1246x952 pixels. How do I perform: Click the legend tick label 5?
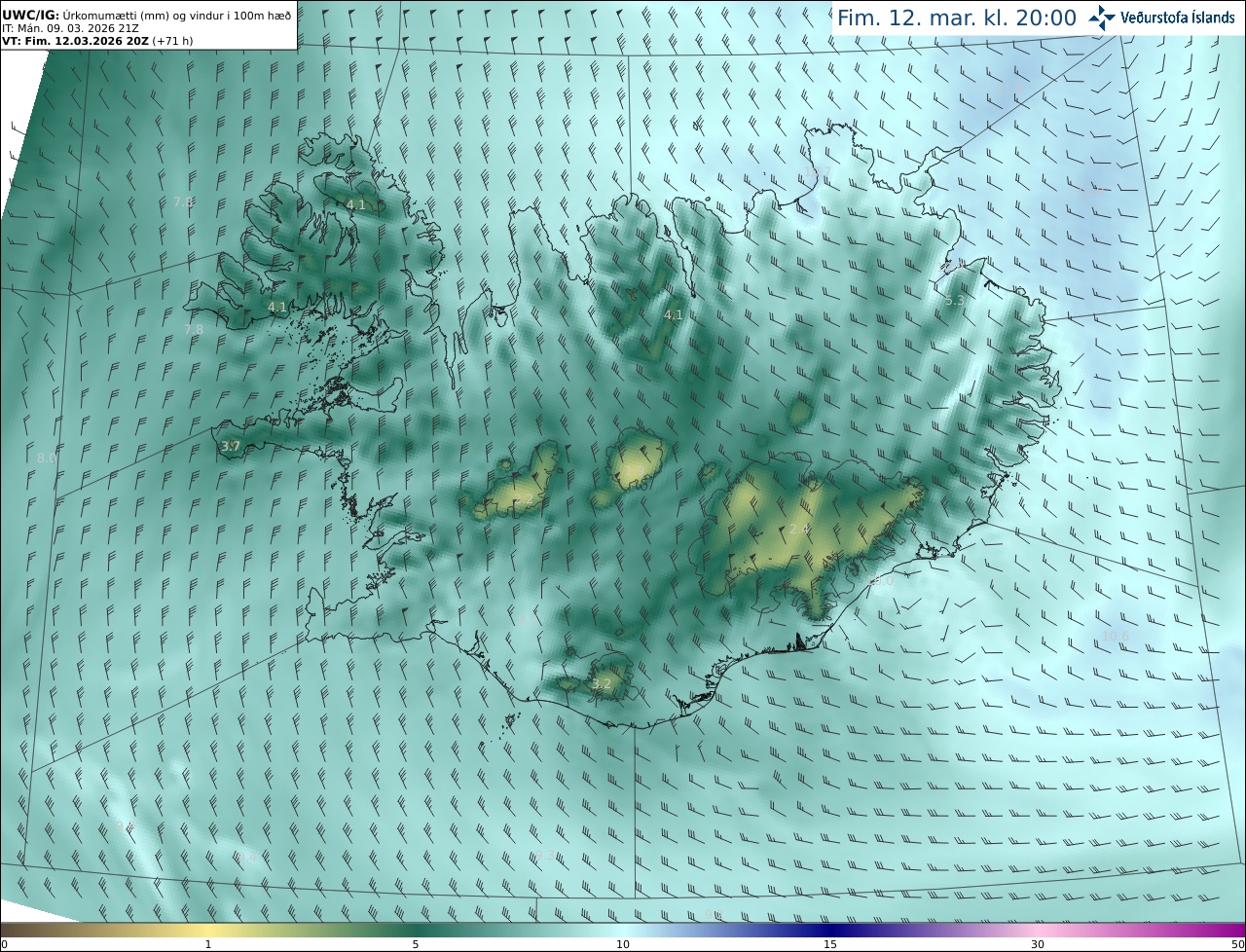tap(416, 944)
